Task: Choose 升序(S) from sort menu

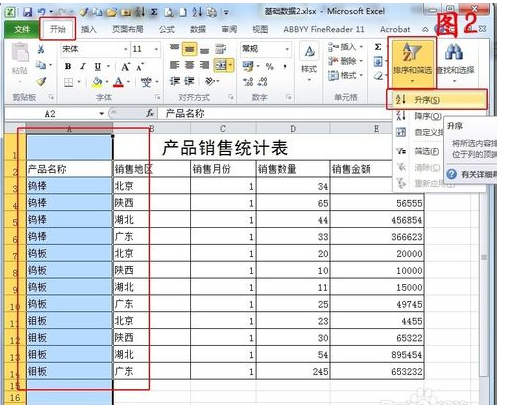Action: (437, 99)
